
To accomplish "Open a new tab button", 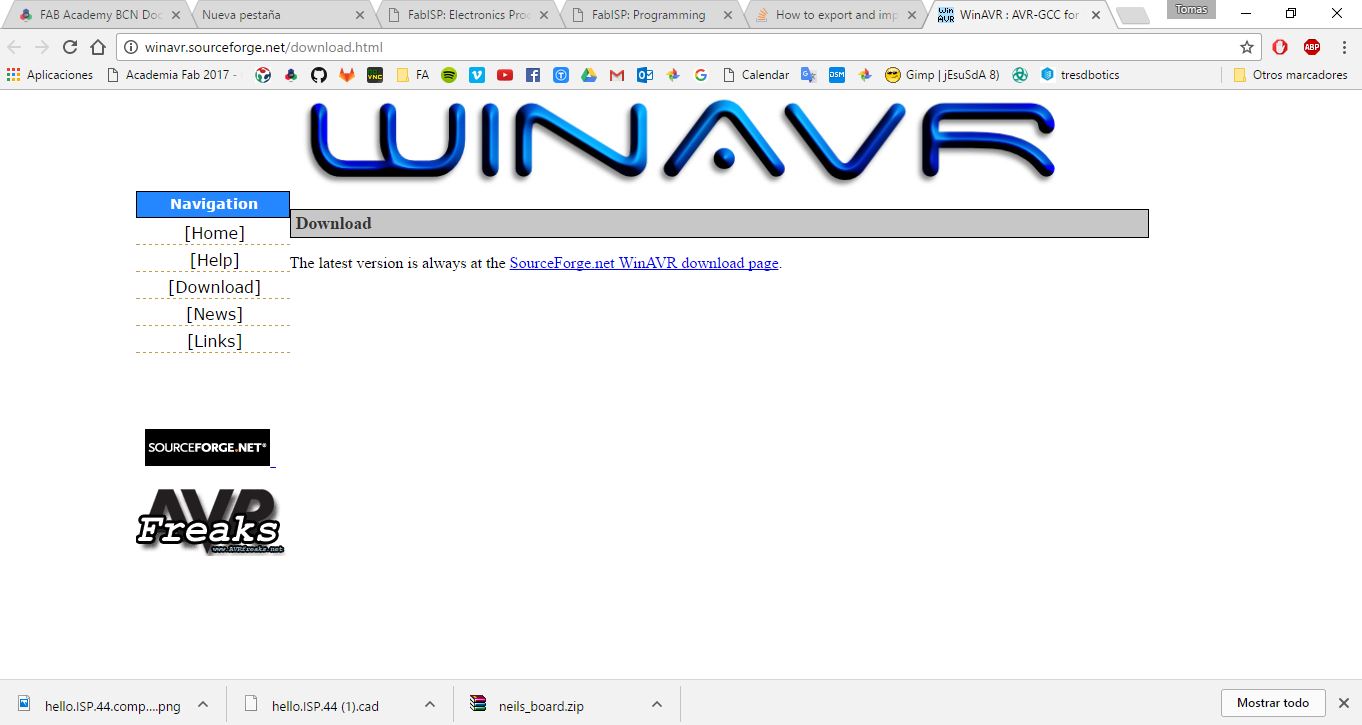I will tap(1132, 15).
